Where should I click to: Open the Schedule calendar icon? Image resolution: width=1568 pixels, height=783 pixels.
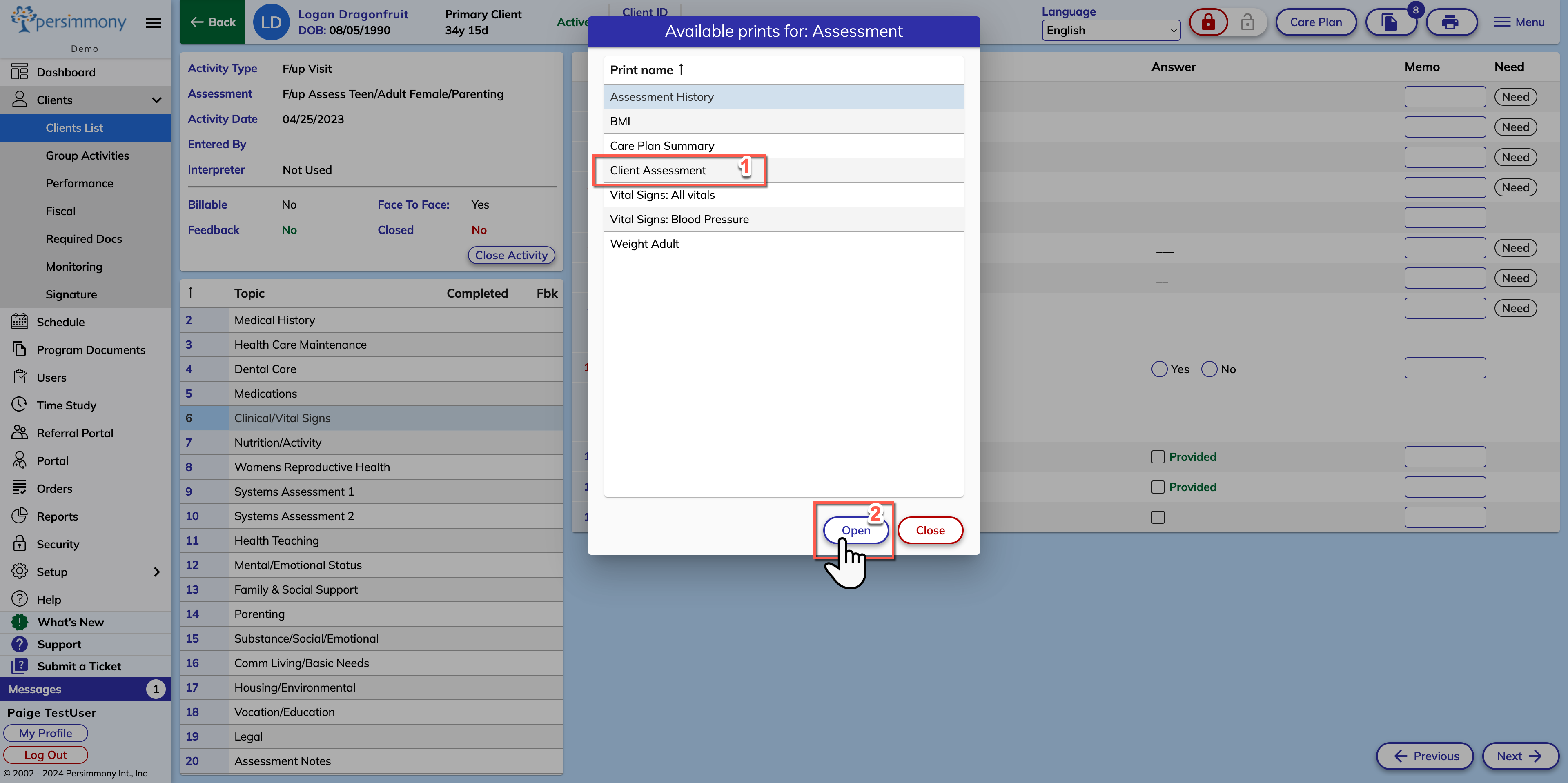[x=20, y=321]
